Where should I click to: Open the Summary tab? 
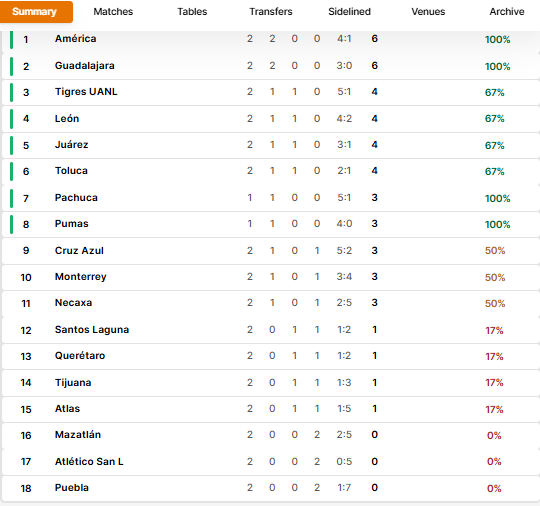click(x=35, y=12)
